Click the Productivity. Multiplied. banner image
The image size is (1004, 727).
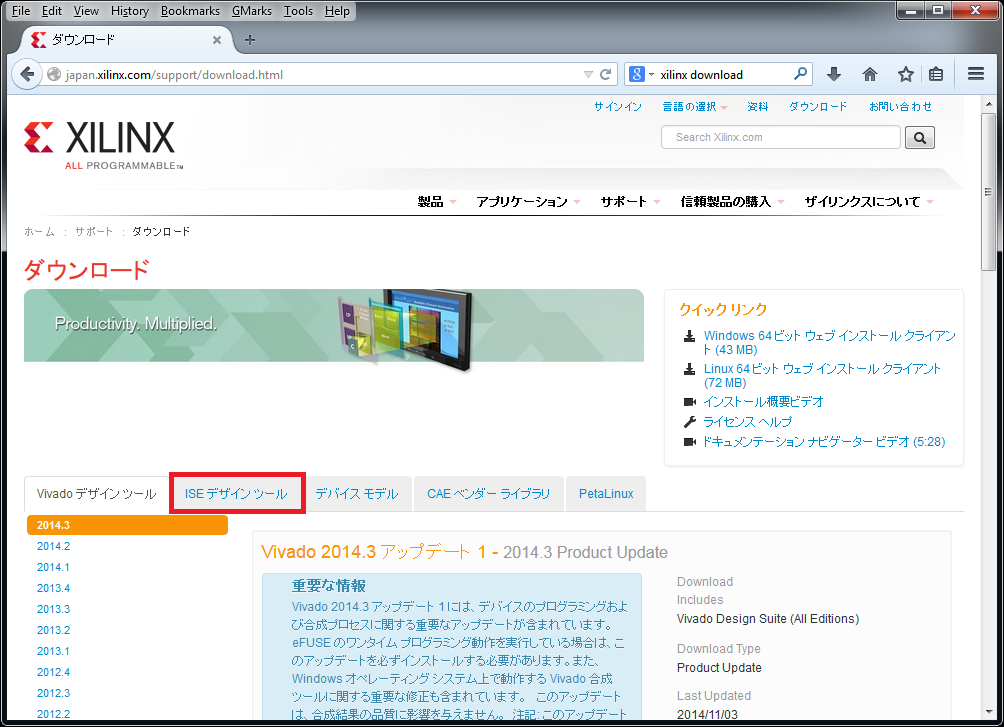click(x=334, y=327)
